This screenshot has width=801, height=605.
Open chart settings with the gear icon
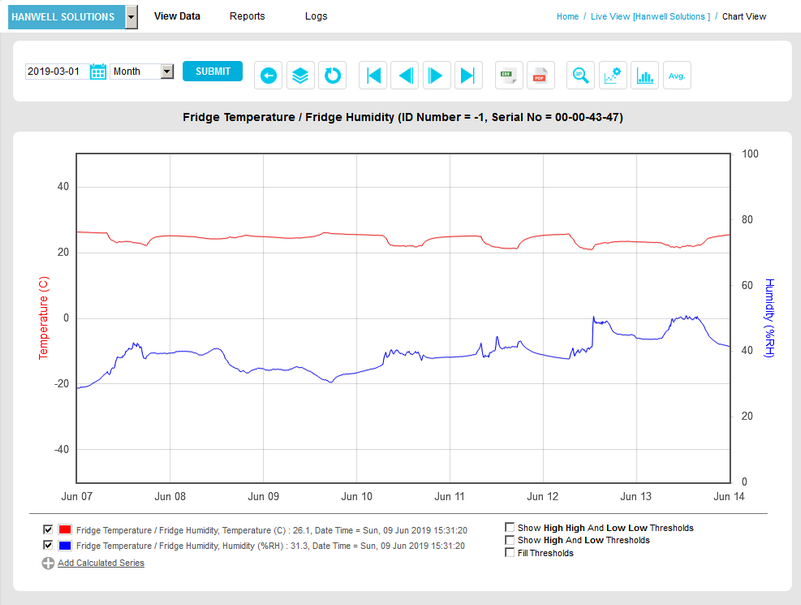pyautogui.click(x=612, y=75)
